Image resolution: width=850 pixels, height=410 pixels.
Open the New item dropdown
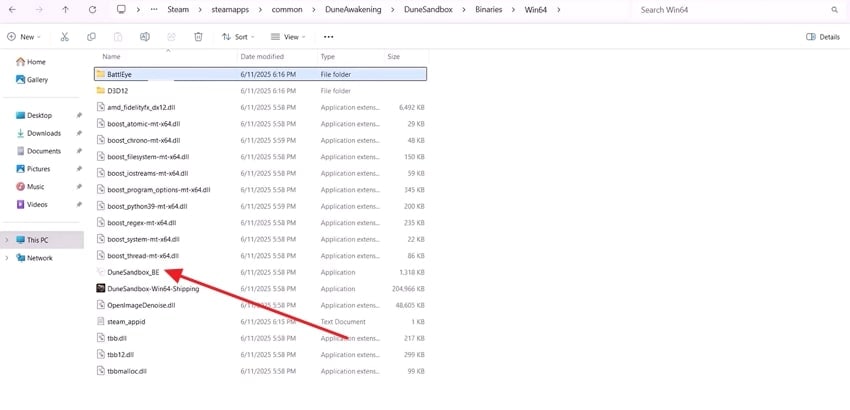coord(24,37)
